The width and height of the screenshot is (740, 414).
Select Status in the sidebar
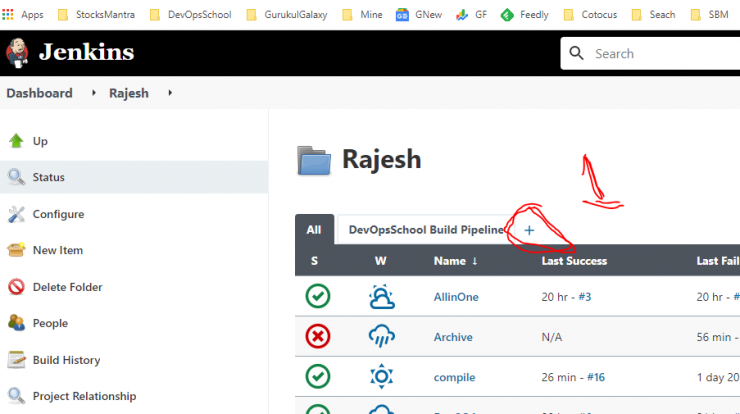pyautogui.click(x=49, y=177)
